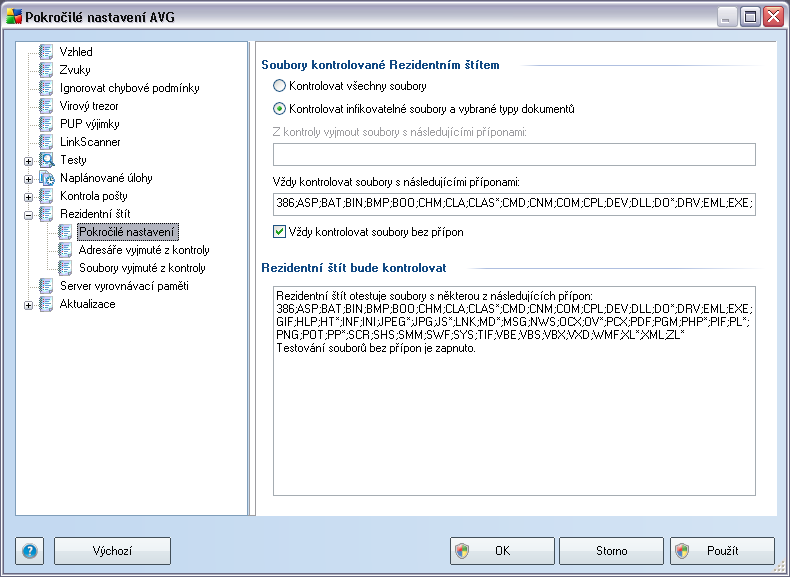Click the always-scan extensions input field
Viewport: 790px width, 577px height.
(514, 204)
